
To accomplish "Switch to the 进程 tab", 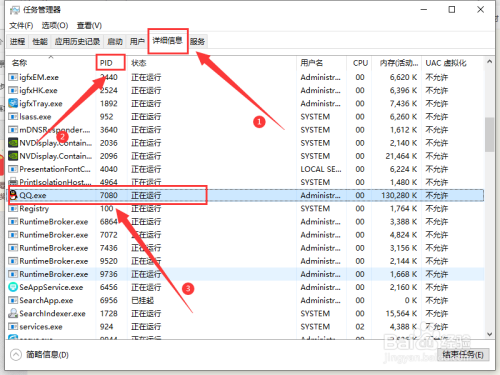I will coord(17,41).
